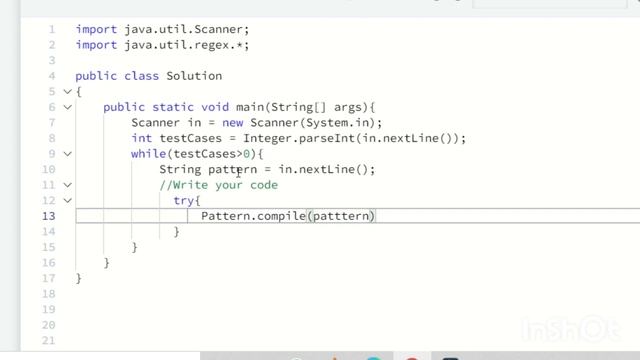
Task: Click the closing brace on line 14
Action: click(x=177, y=232)
